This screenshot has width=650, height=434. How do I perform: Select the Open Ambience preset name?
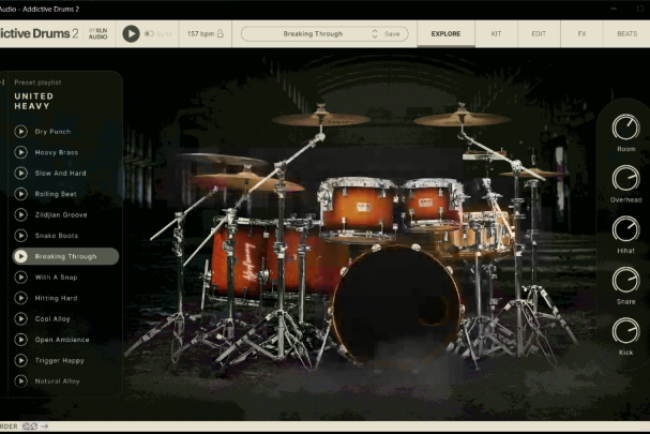pyautogui.click(x=62, y=339)
